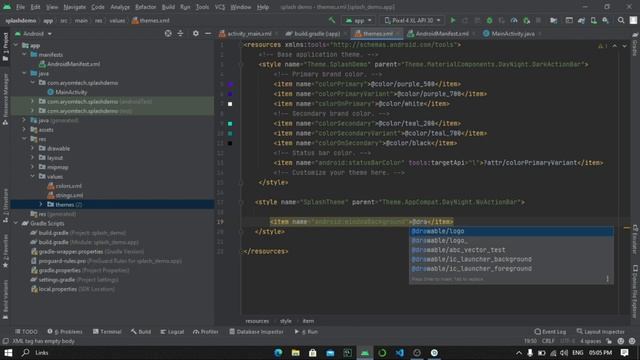Click the Search Everywhere magnifier icon

tap(621, 20)
